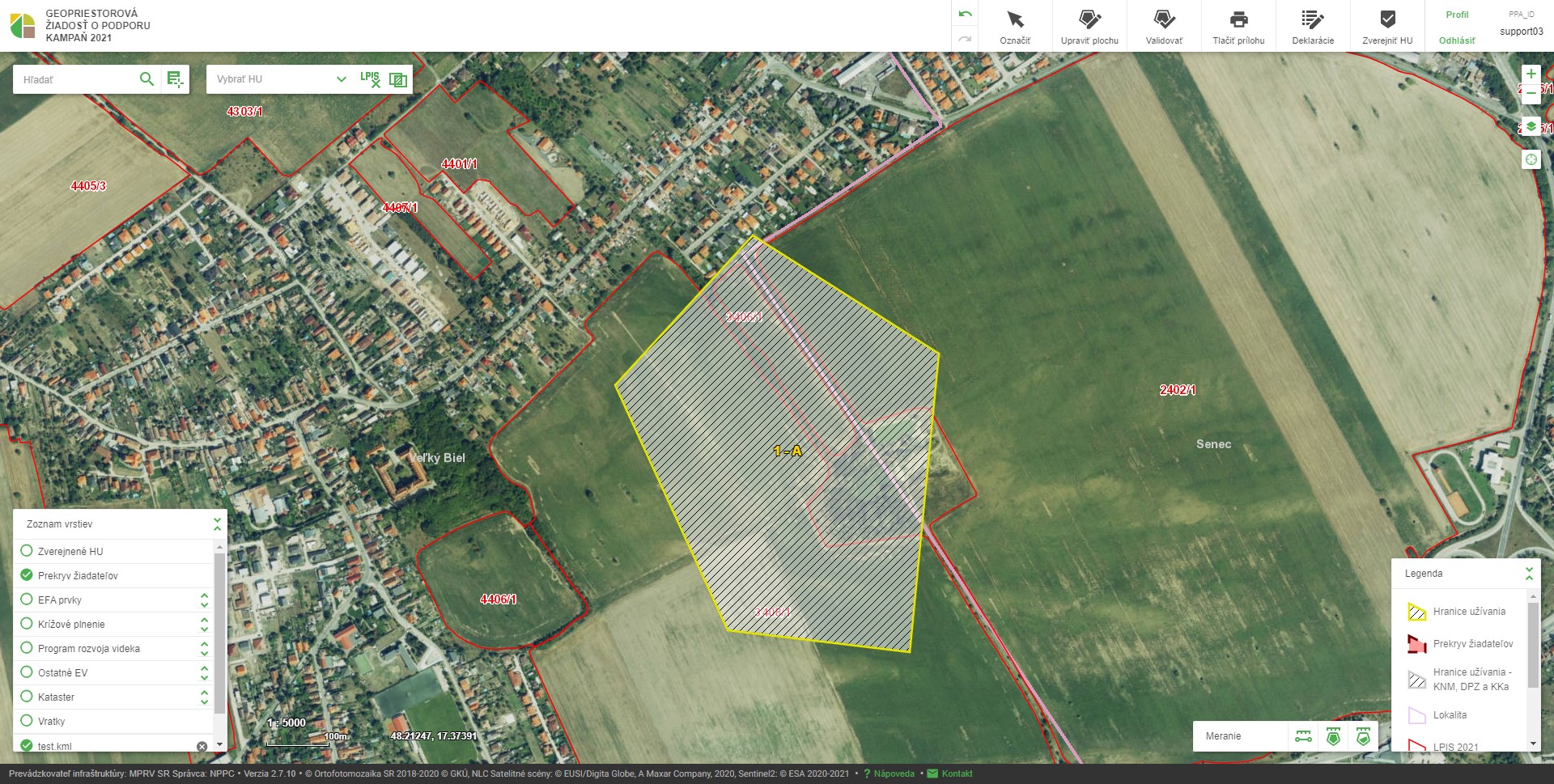The image size is (1554, 784).
Task: Click Odhlásiť to log out
Action: (x=1457, y=40)
